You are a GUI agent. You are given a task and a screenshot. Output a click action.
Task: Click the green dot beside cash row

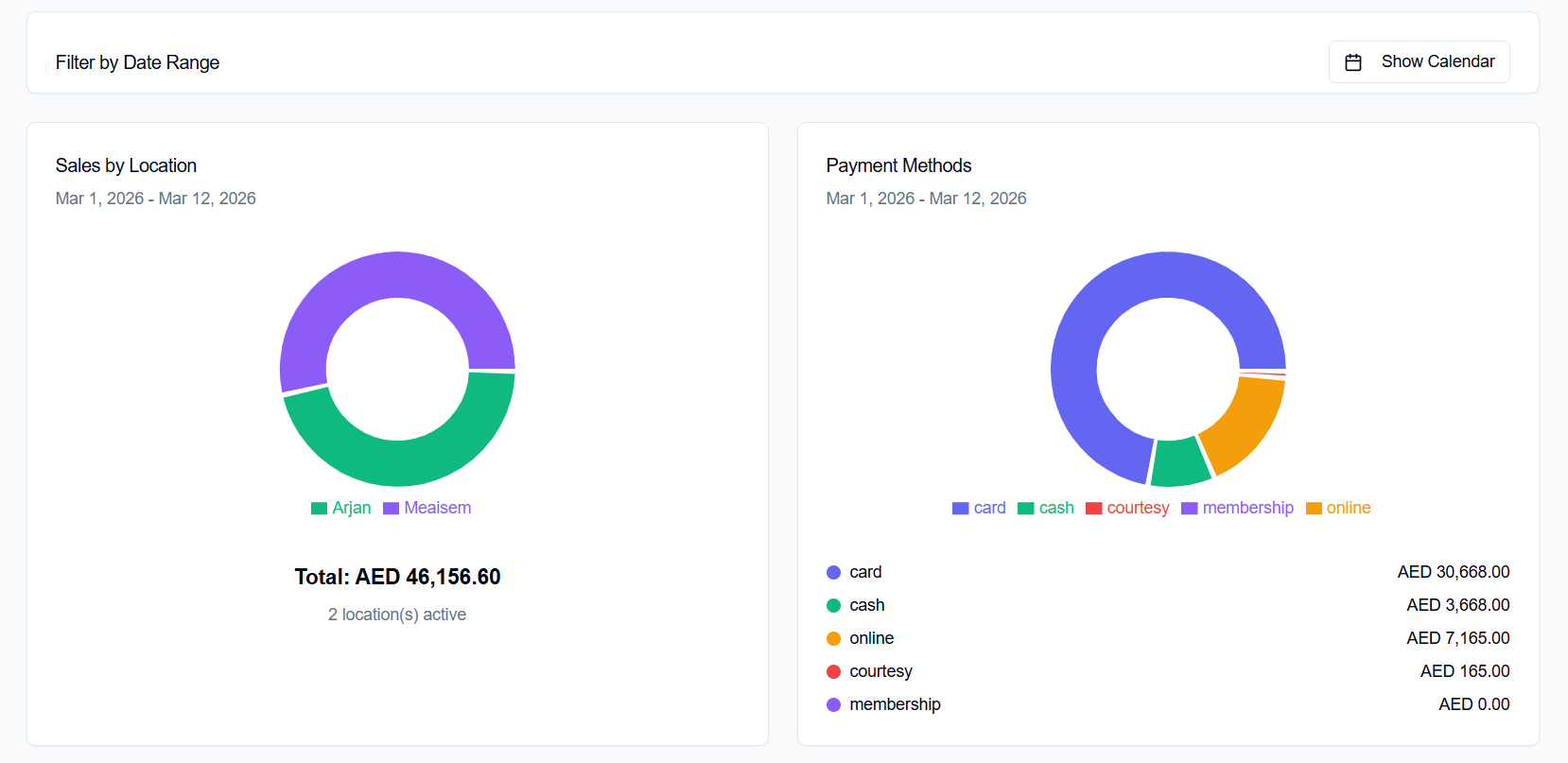point(833,605)
